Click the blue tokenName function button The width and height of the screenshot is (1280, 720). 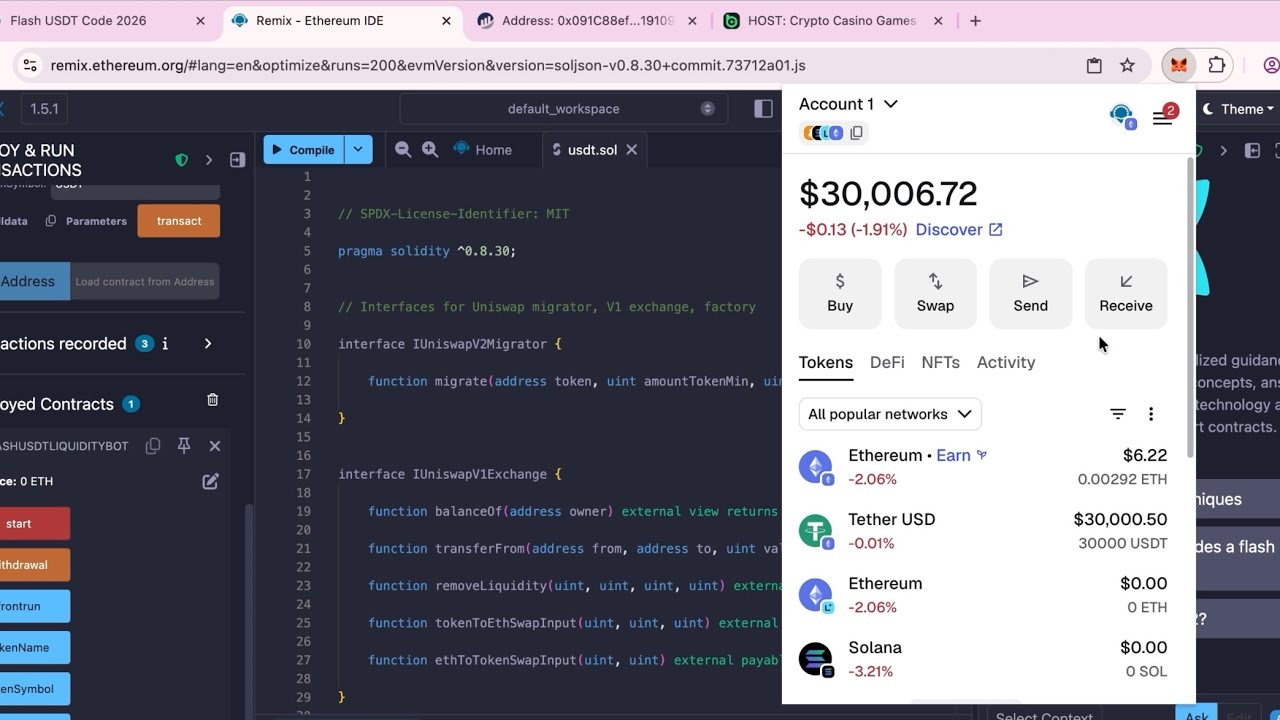coord(34,647)
